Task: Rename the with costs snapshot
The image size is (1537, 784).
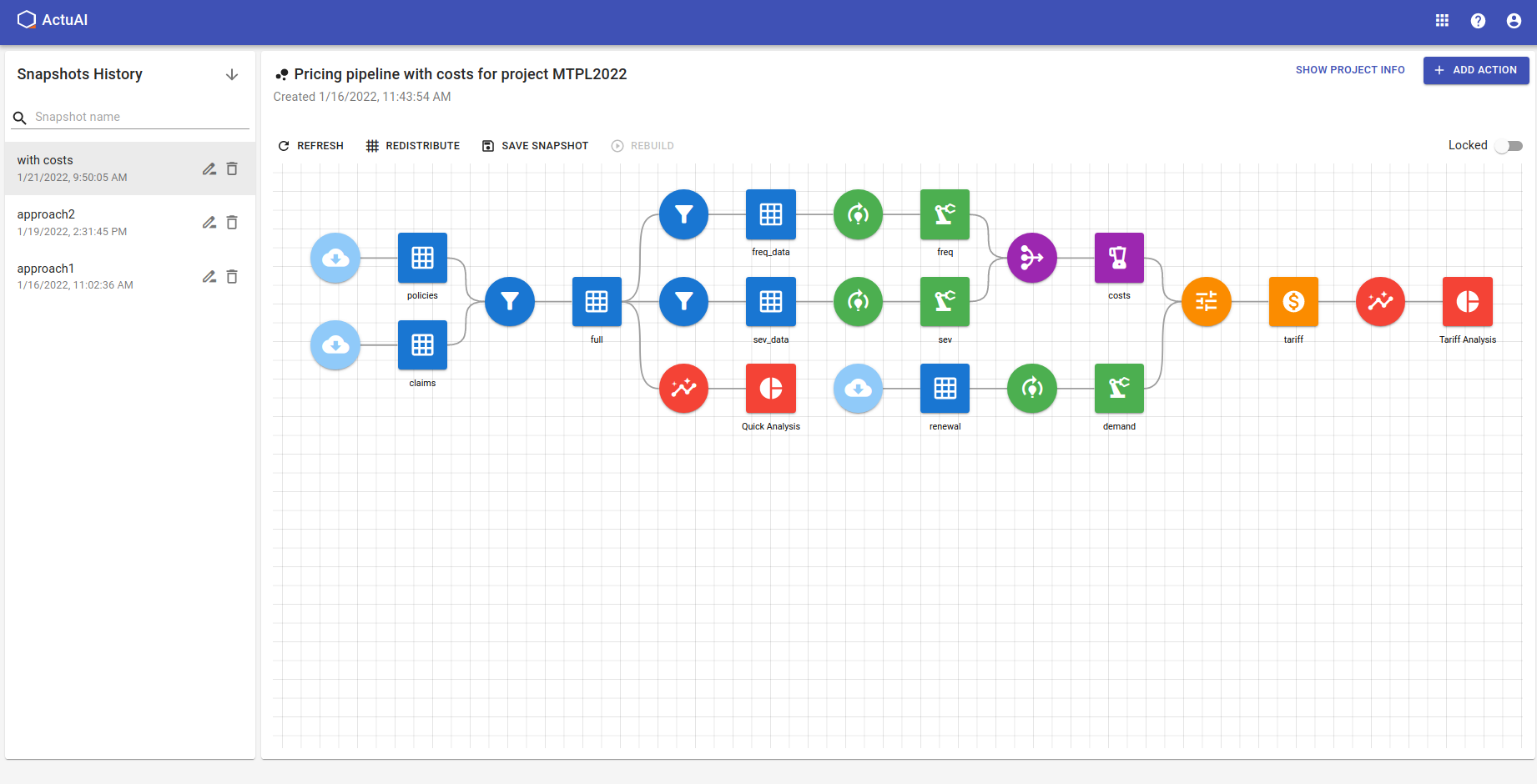Action: (x=209, y=168)
